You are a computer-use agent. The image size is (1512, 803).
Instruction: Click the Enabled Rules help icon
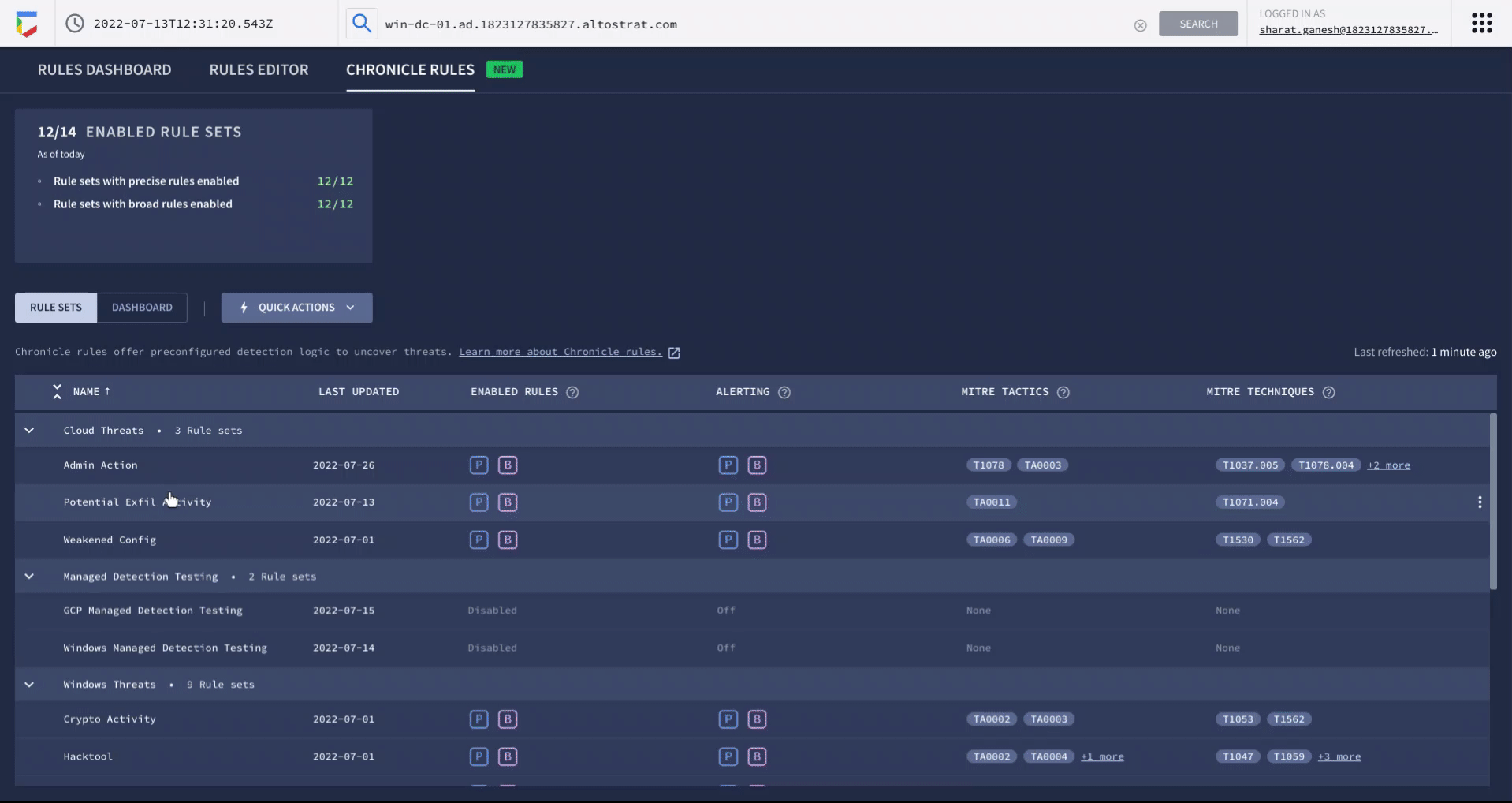[x=573, y=392]
